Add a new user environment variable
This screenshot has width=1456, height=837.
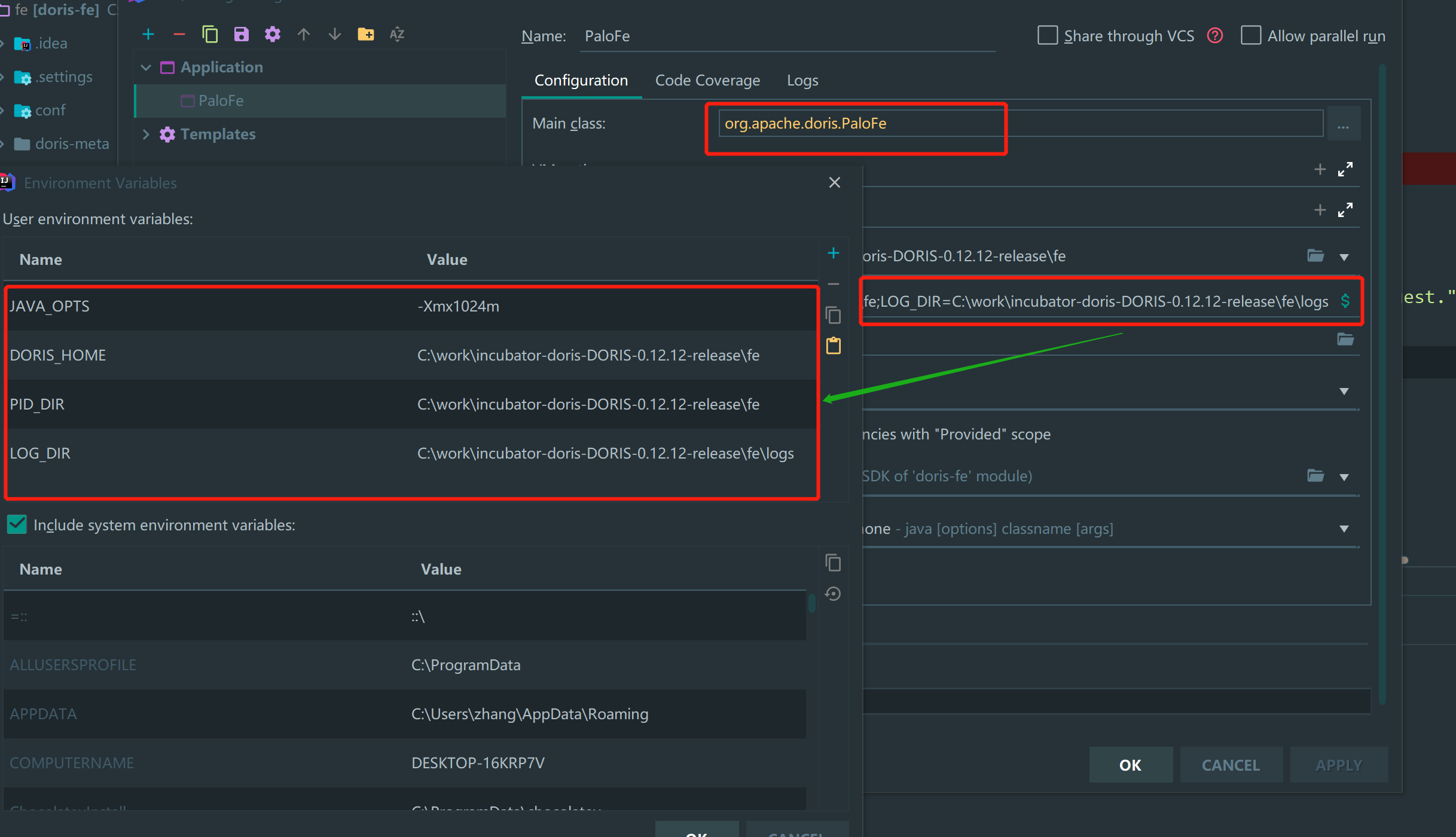click(x=834, y=253)
